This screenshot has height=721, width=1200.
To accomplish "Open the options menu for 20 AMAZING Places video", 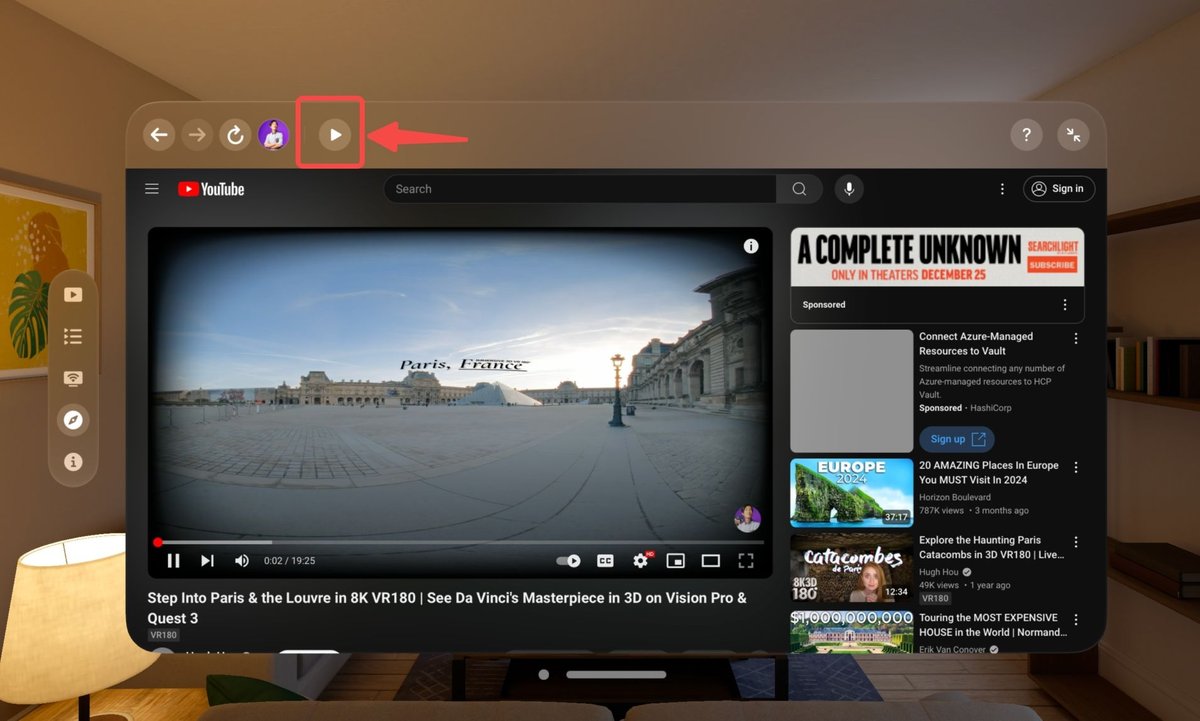I will [1076, 467].
